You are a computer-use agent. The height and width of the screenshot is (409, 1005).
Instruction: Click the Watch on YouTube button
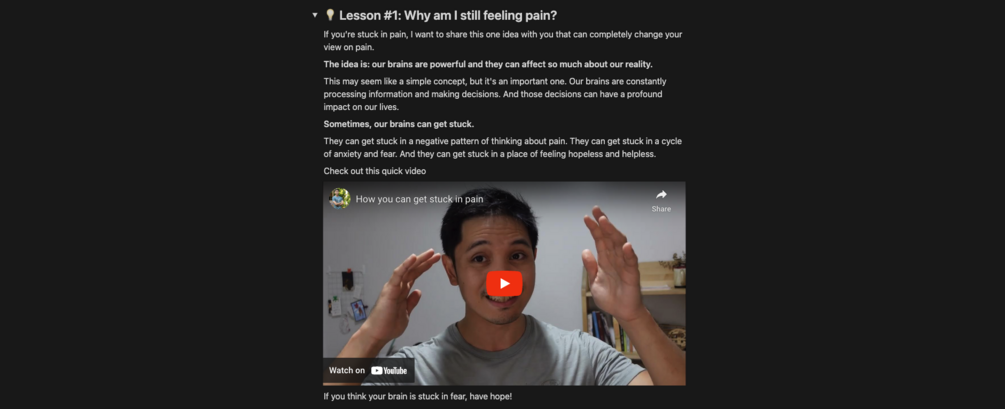tap(369, 370)
